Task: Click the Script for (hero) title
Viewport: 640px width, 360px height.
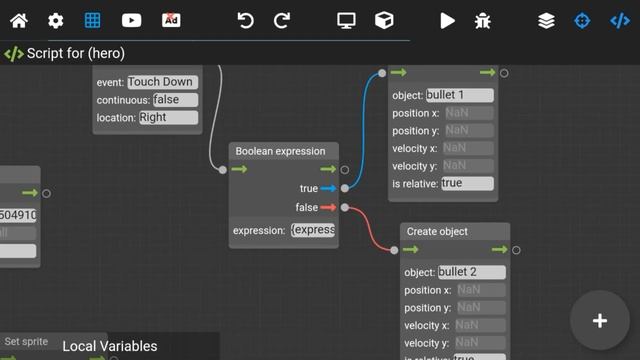Action: pyautogui.click(x=76, y=53)
